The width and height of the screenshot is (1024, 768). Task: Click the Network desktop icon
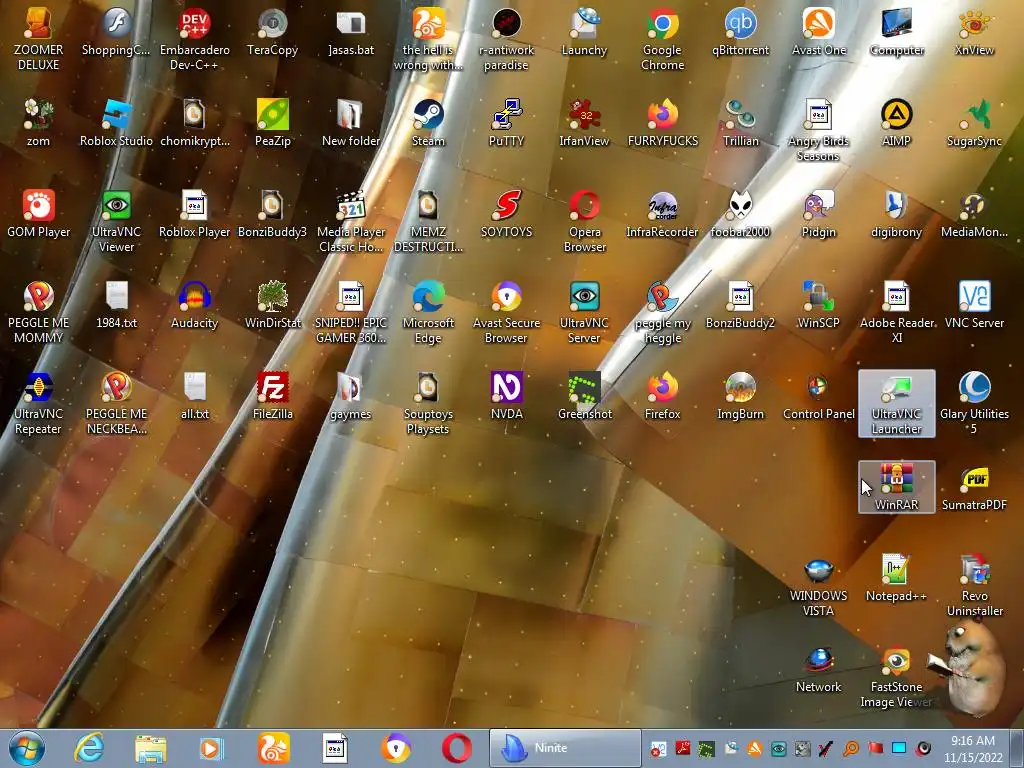(818, 669)
